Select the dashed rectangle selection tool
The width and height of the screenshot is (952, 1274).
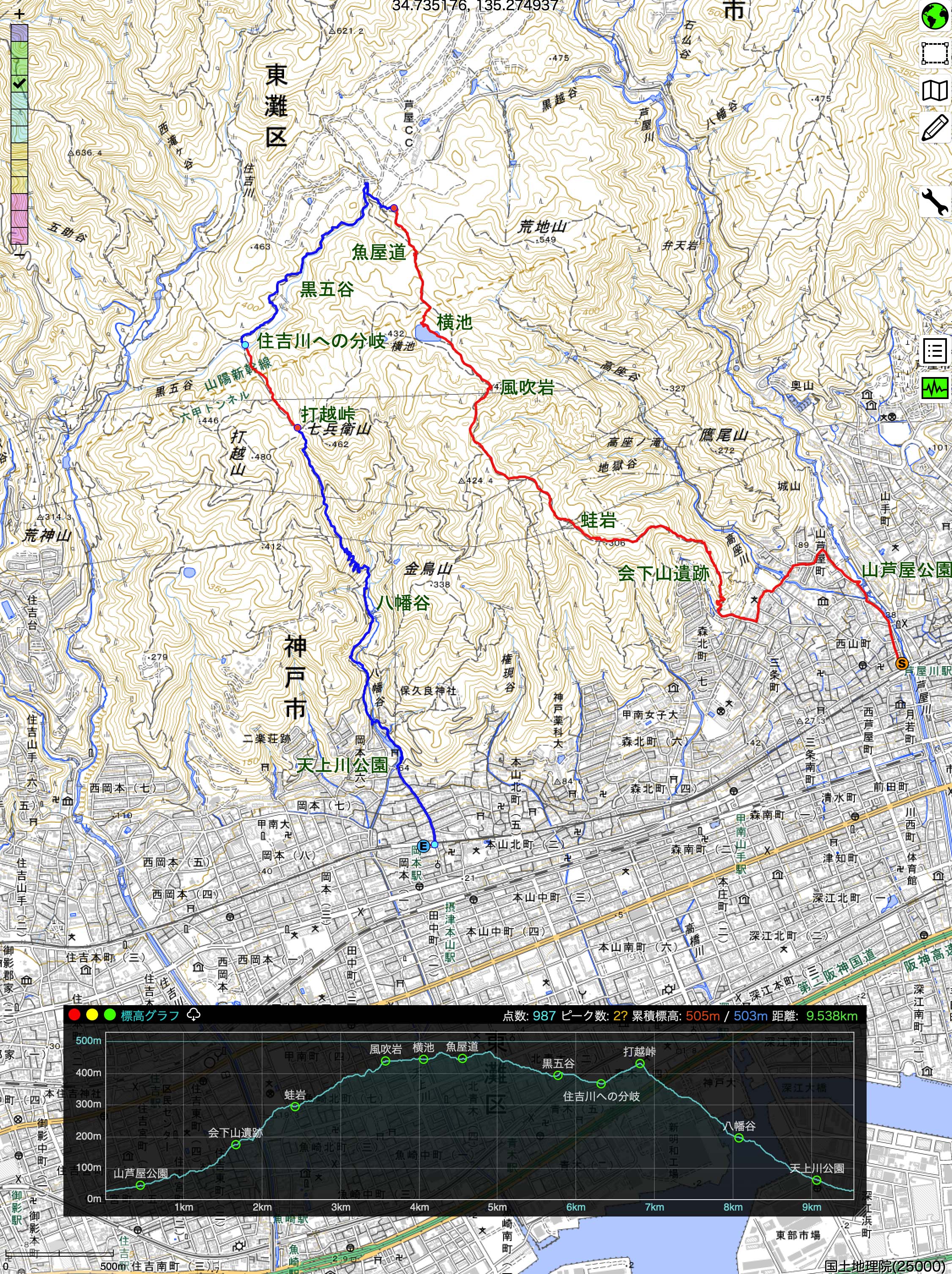(x=935, y=54)
